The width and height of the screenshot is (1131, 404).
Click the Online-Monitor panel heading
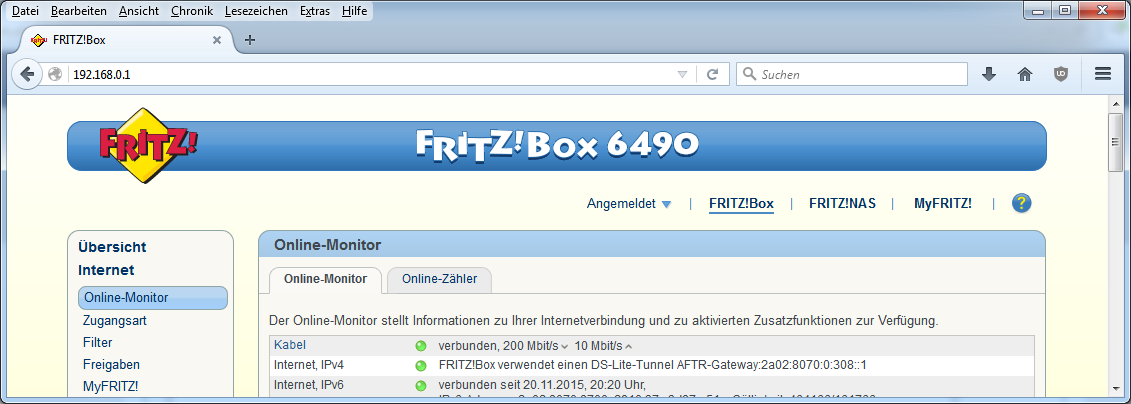pos(327,245)
